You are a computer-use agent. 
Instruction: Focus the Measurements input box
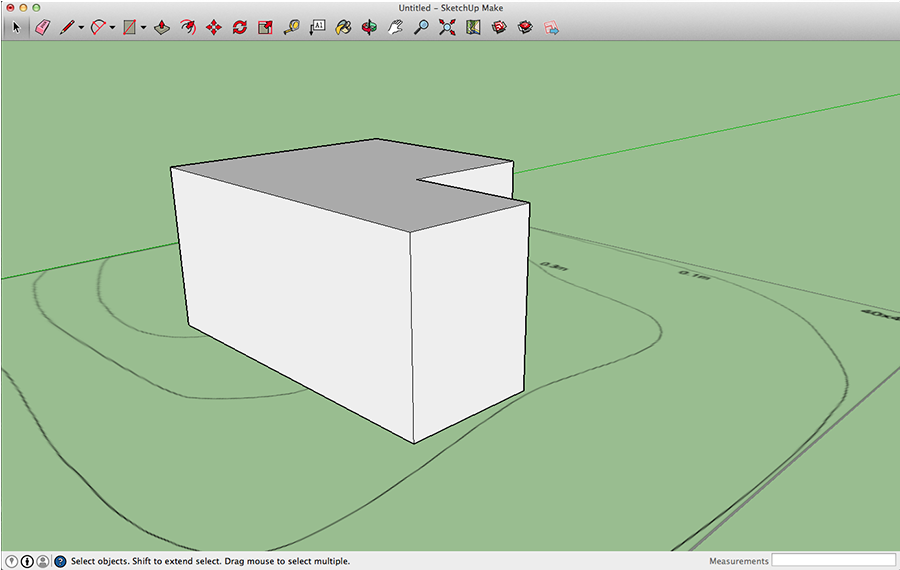(833, 560)
